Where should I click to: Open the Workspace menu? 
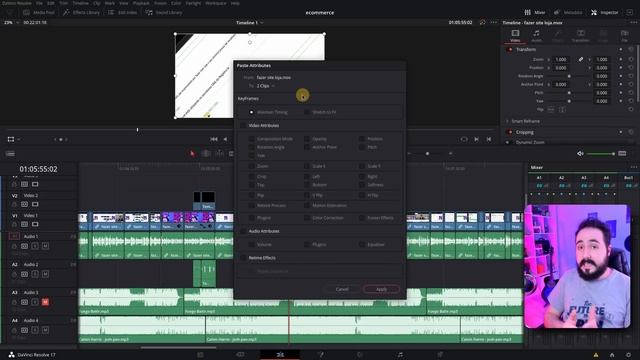tap(216, 3)
